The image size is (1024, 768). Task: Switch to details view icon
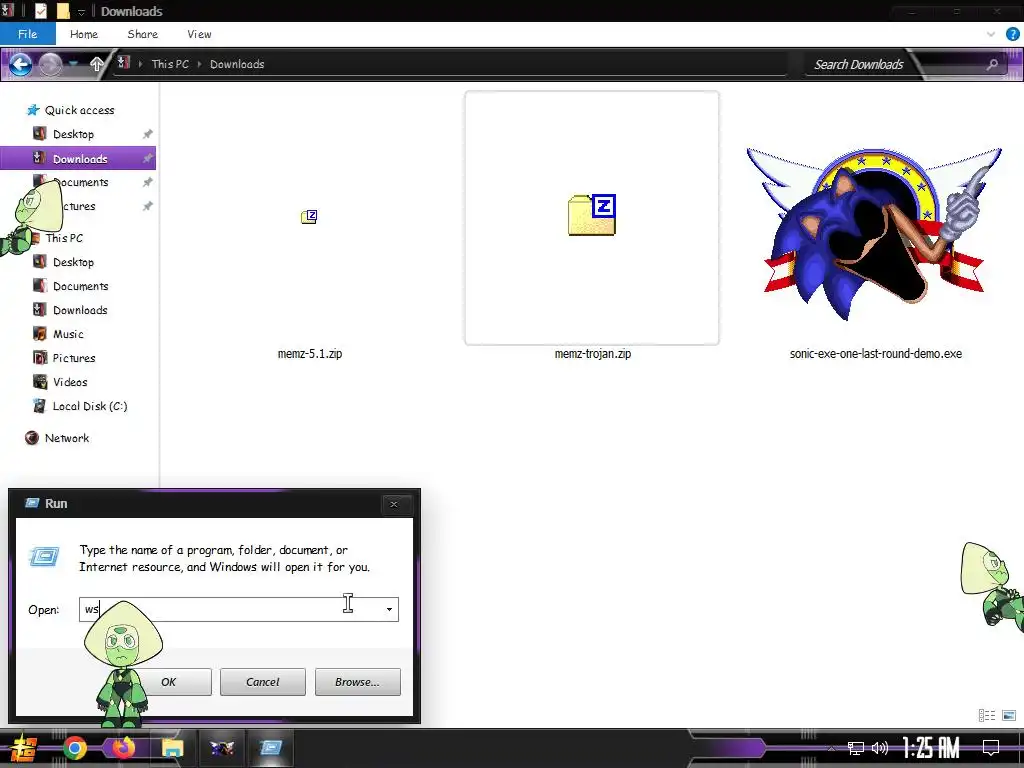987,716
